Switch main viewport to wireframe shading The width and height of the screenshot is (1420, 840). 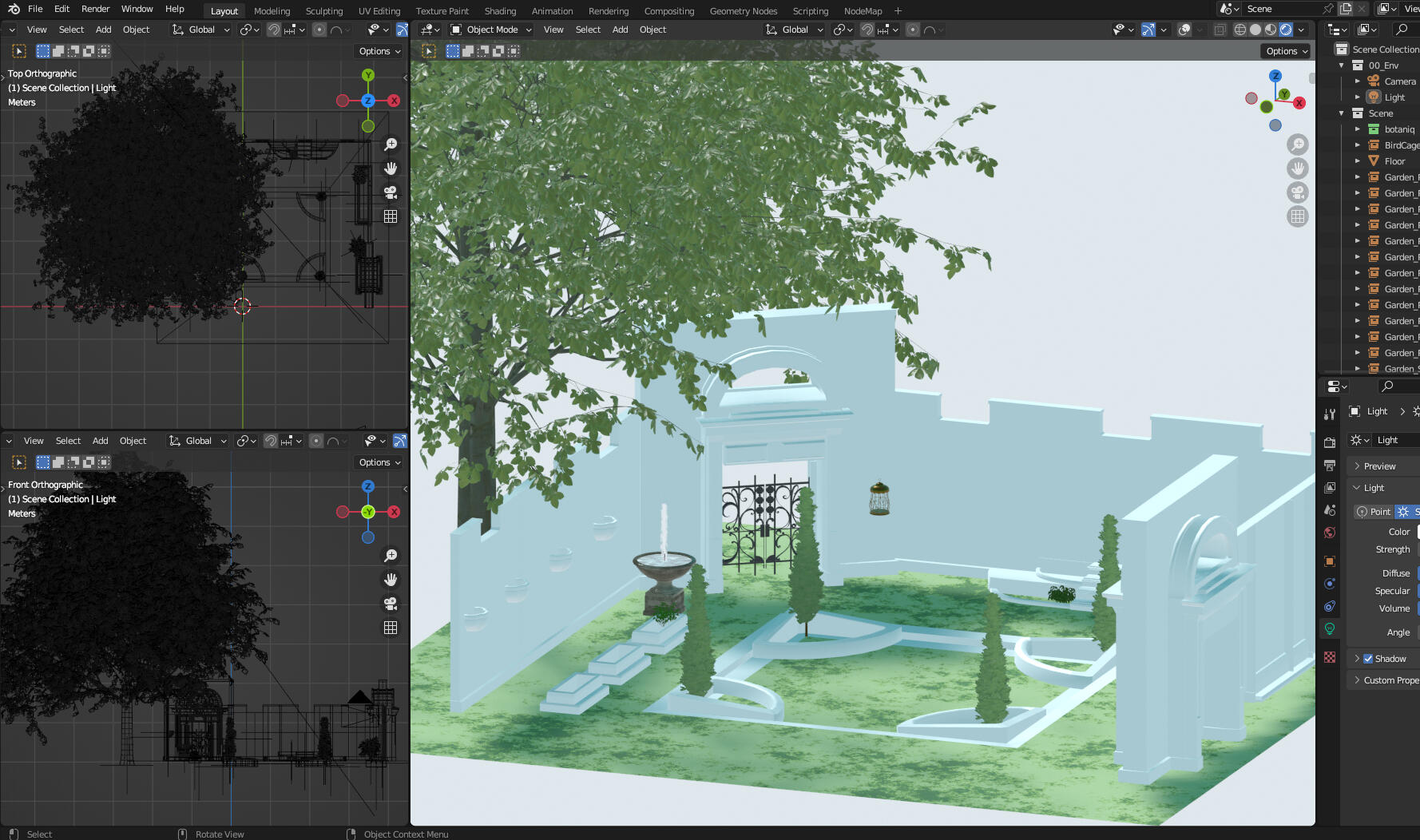click(1240, 30)
